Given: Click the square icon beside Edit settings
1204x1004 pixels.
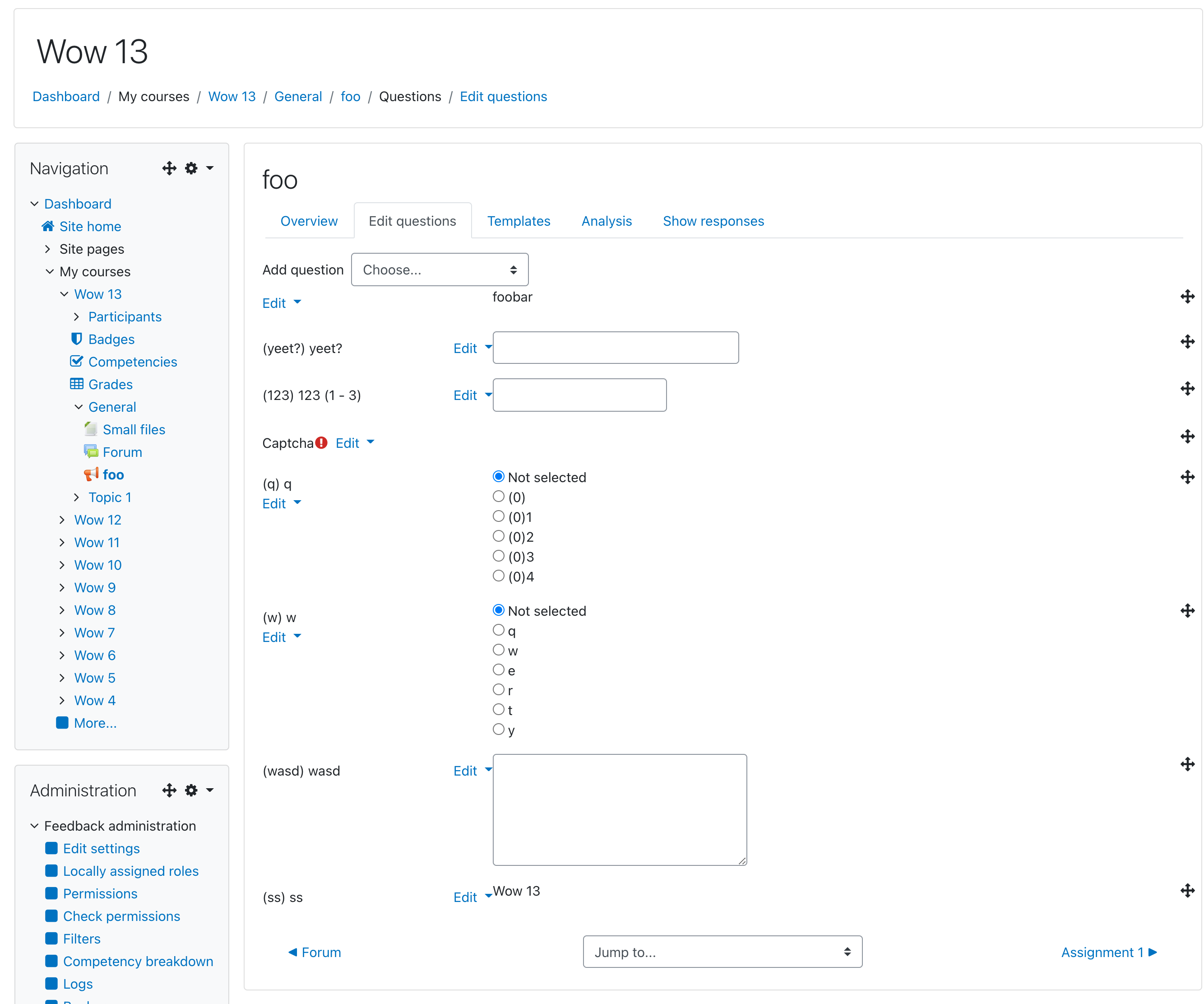Looking at the screenshot, I should coord(51,848).
